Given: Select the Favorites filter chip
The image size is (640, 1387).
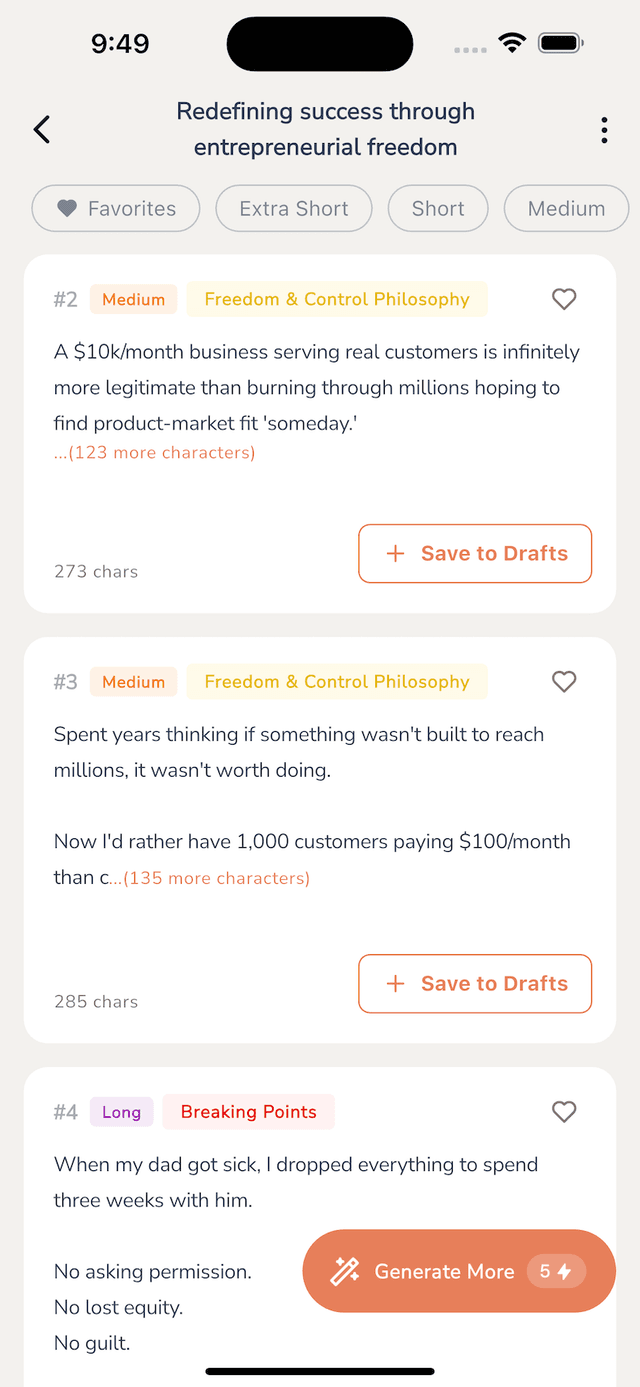Looking at the screenshot, I should pos(116,209).
